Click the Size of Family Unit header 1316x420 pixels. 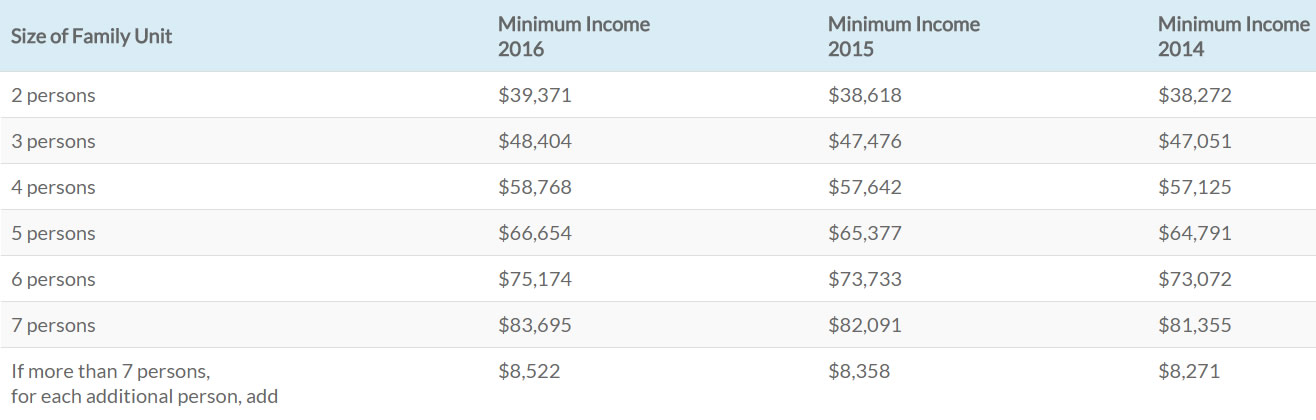tap(92, 36)
